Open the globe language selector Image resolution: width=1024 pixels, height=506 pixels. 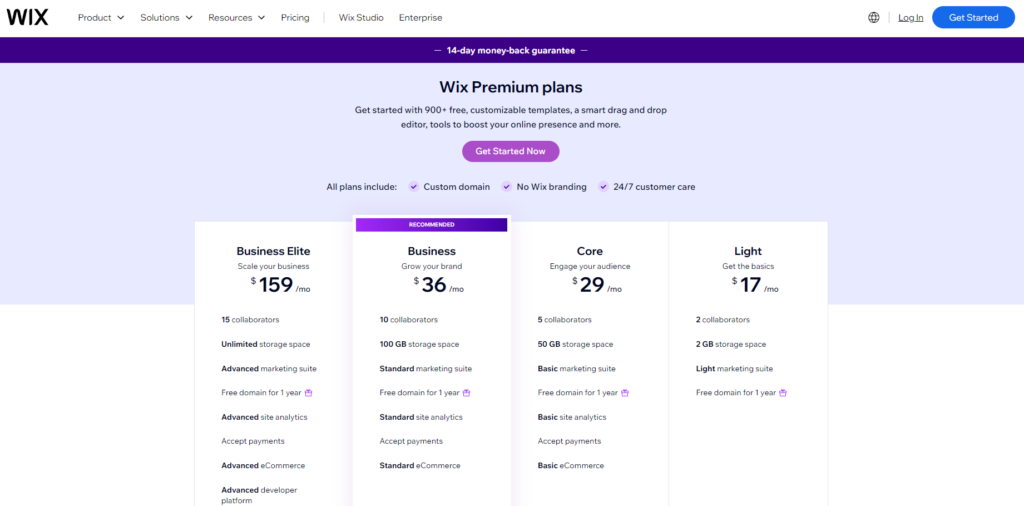coord(874,18)
